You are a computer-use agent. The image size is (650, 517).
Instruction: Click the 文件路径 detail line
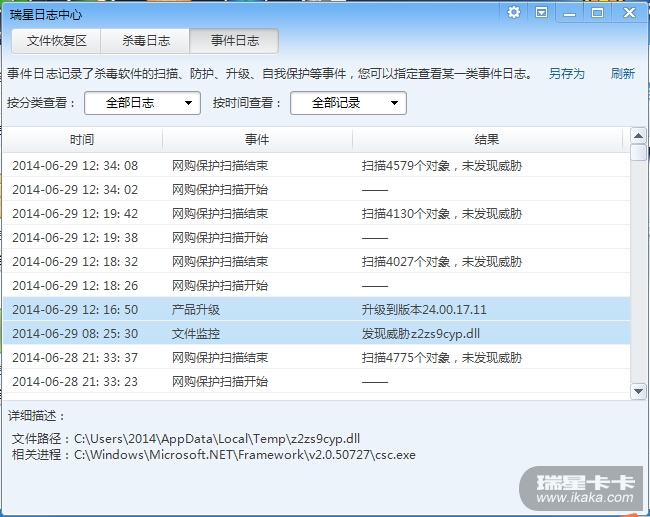pyautogui.click(x=186, y=439)
